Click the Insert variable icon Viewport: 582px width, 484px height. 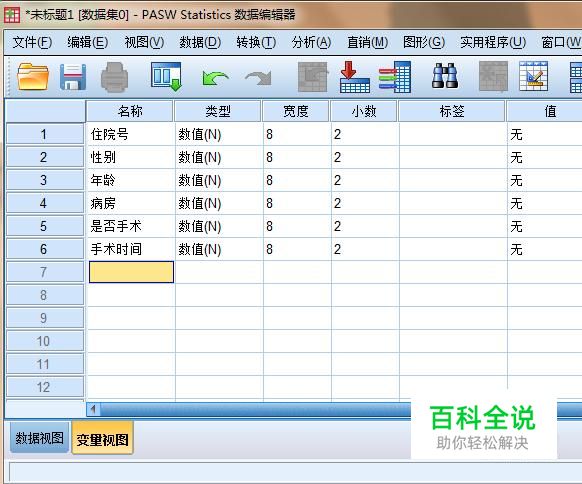[534, 77]
